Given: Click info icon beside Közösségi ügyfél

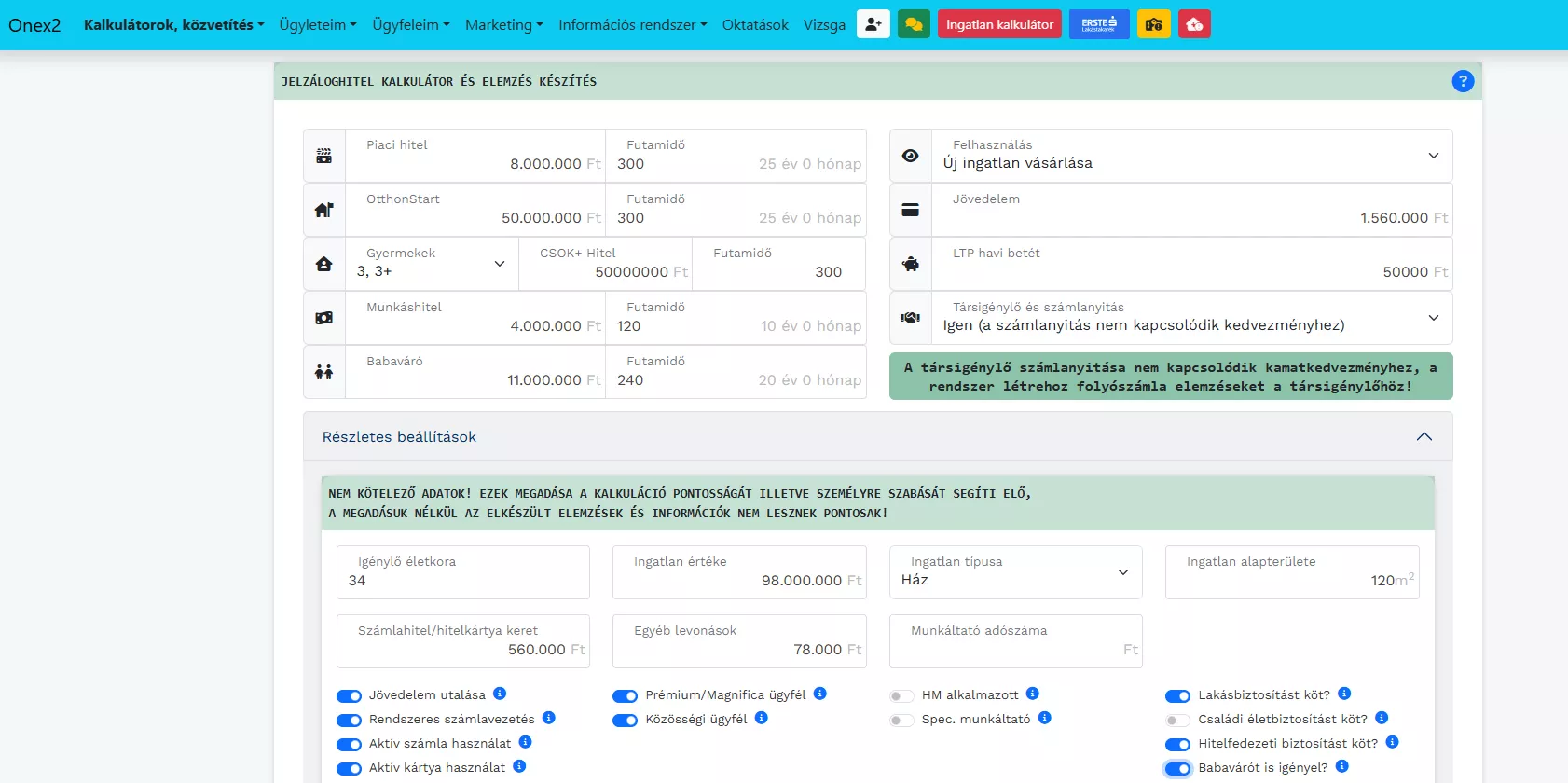Looking at the screenshot, I should (761, 718).
